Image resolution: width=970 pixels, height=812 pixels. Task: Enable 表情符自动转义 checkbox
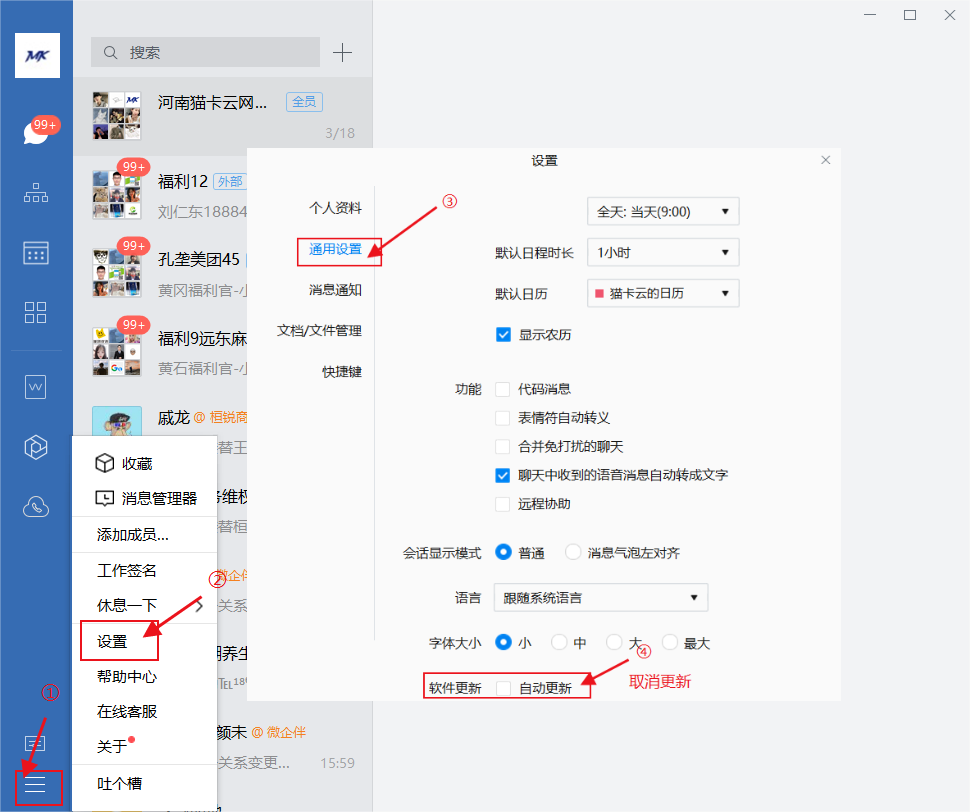[503, 418]
